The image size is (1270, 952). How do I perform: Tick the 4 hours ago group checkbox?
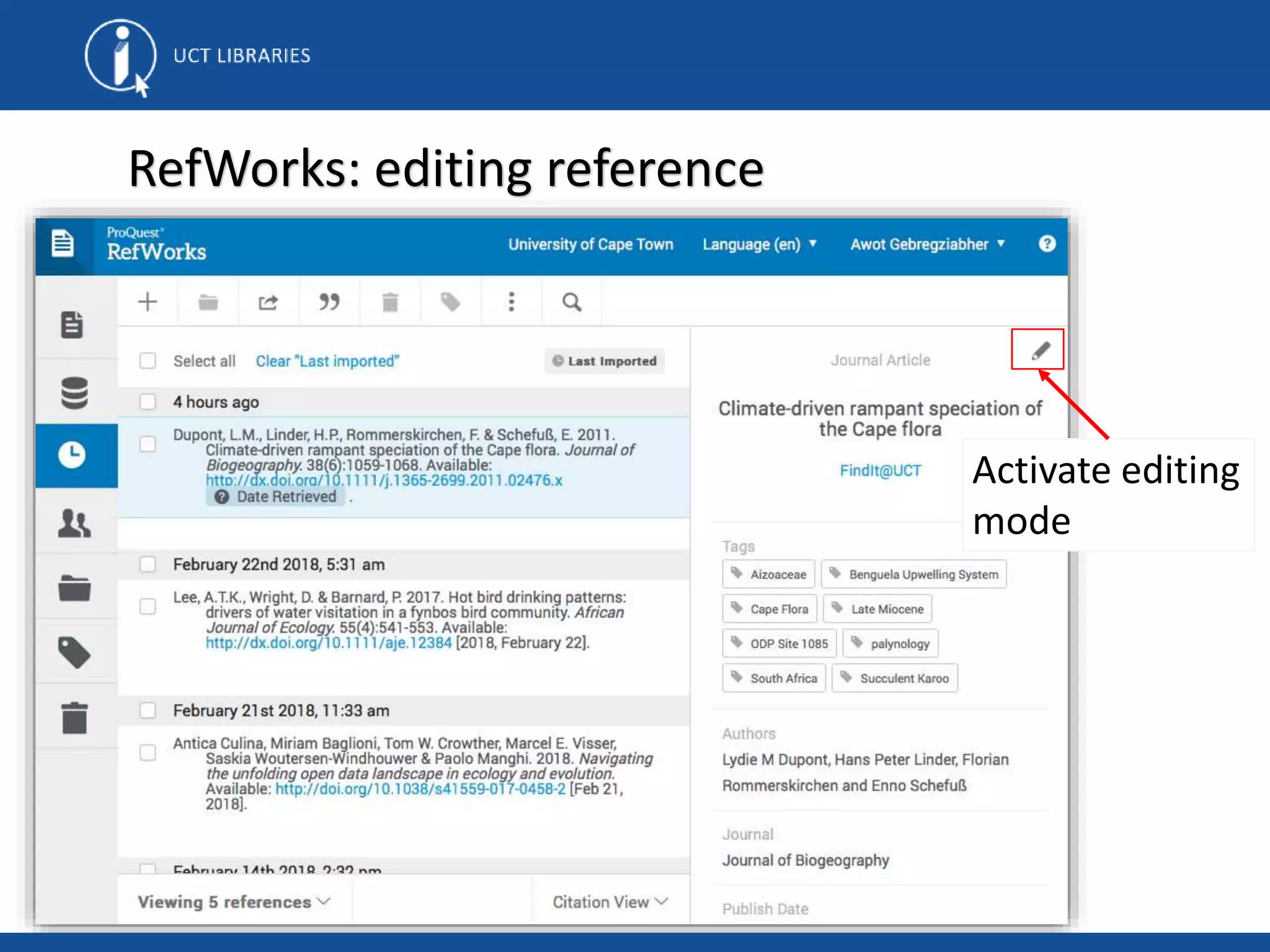pos(148,402)
